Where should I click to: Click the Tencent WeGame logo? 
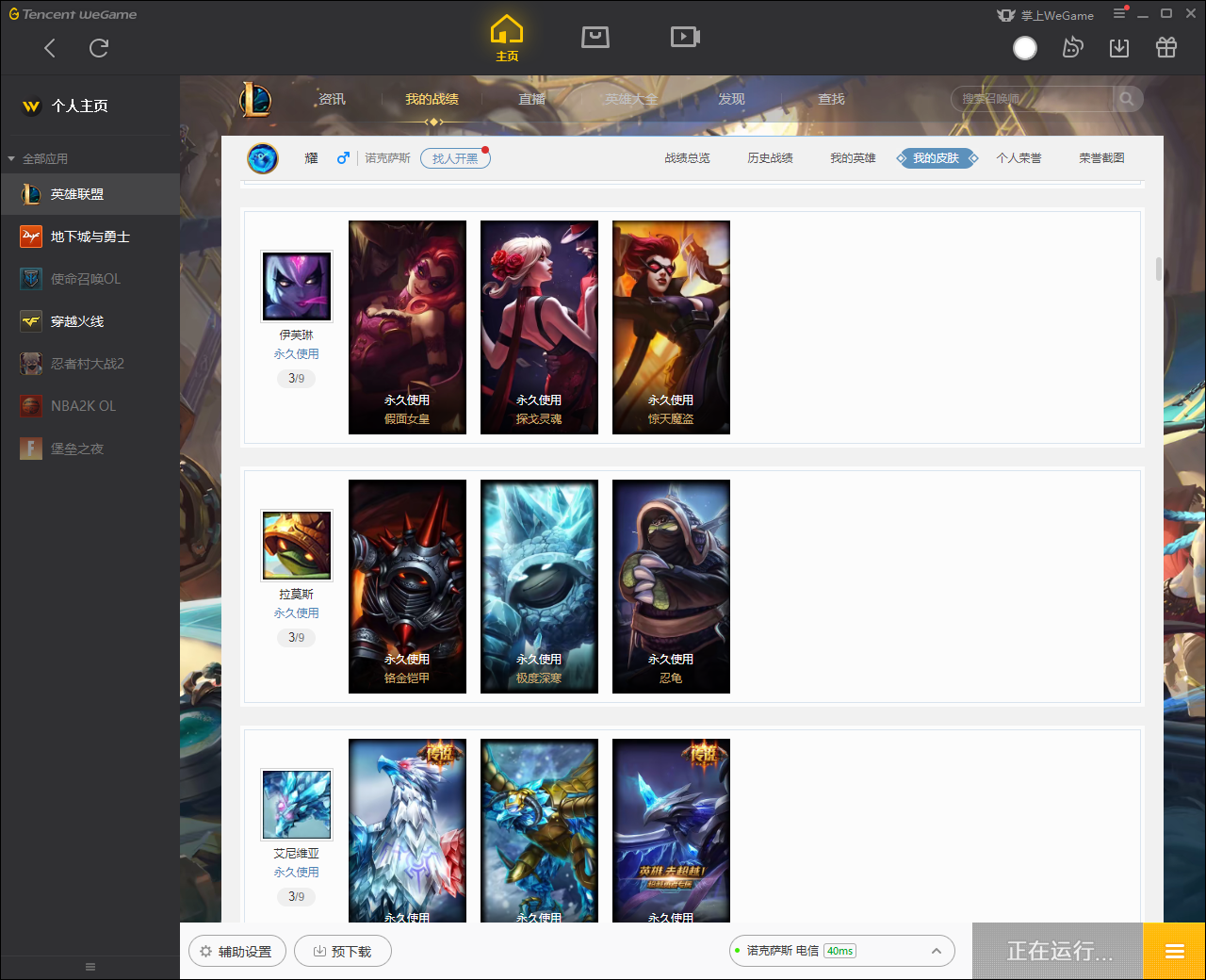(73, 14)
